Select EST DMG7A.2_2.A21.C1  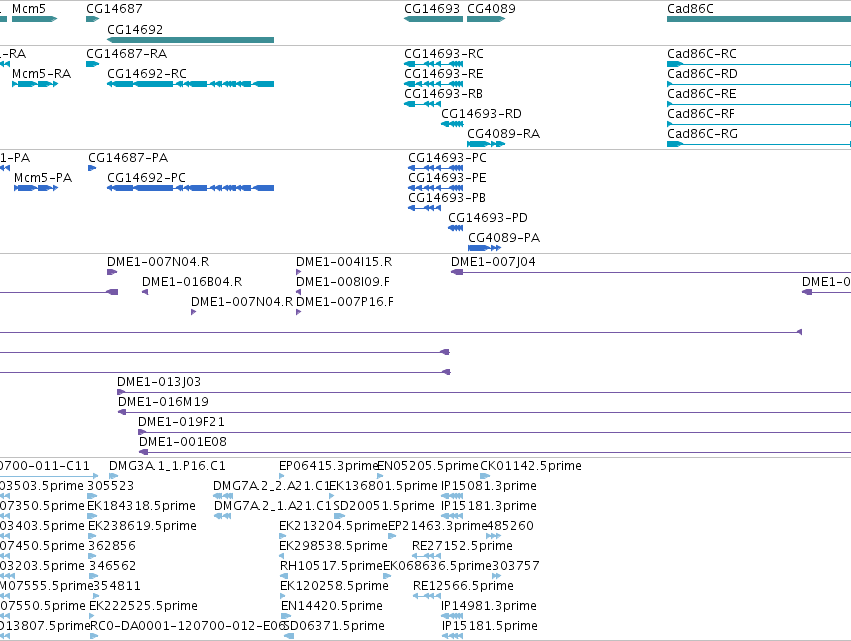[223, 496]
